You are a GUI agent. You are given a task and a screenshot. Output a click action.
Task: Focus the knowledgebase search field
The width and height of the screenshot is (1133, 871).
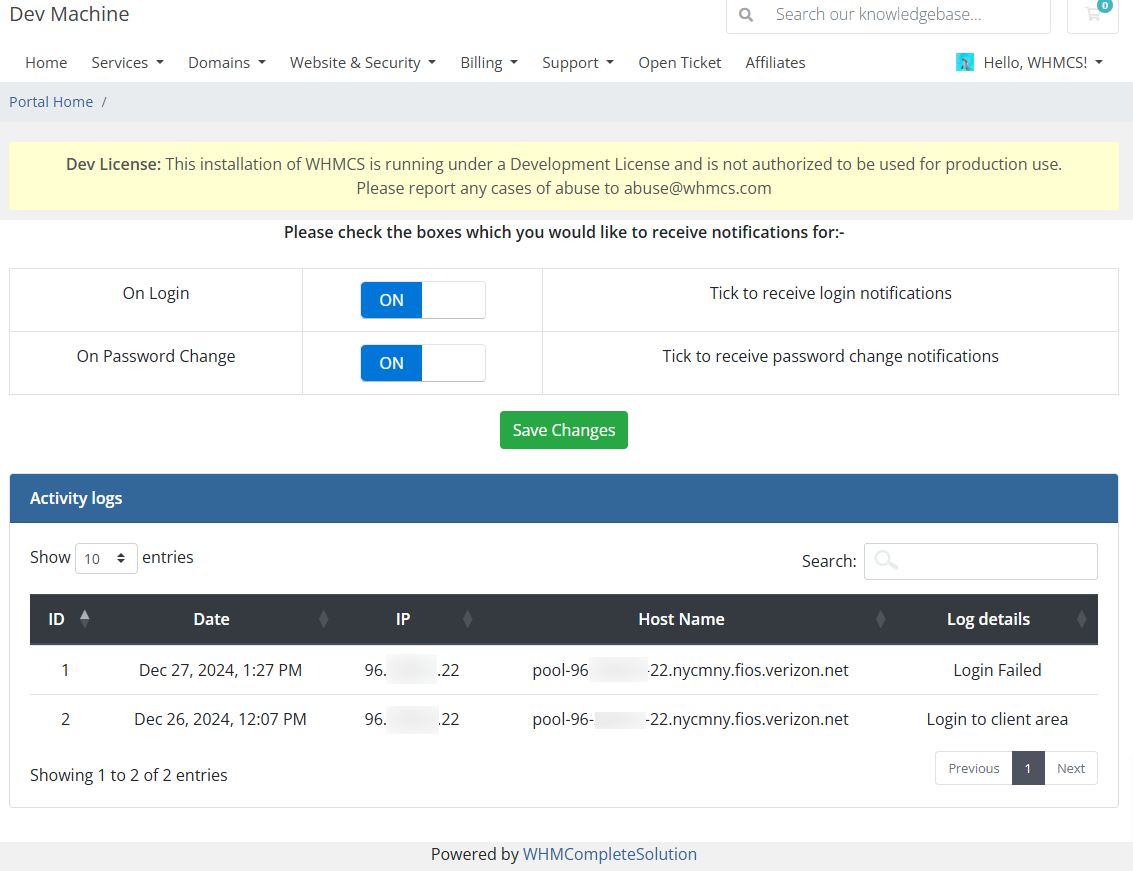tap(888, 14)
